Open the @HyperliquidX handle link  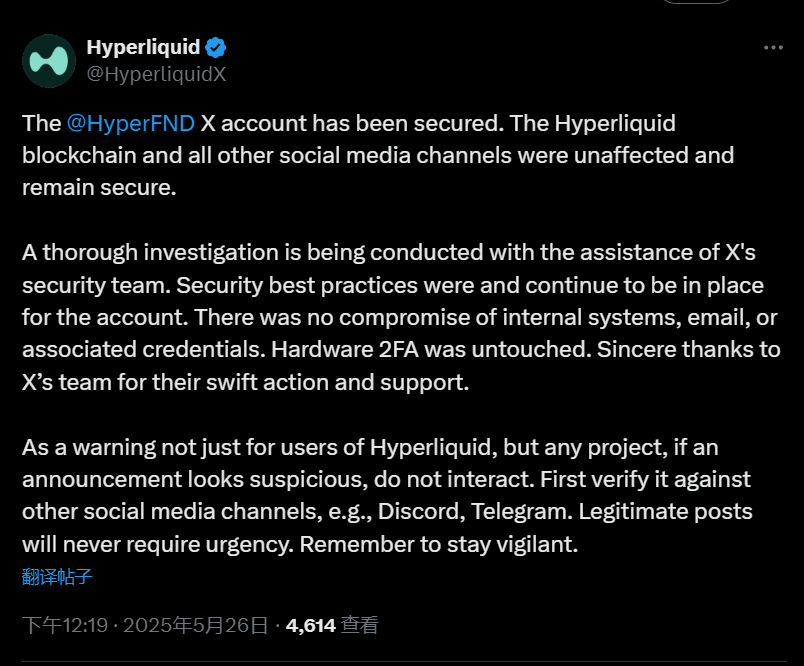click(x=156, y=74)
